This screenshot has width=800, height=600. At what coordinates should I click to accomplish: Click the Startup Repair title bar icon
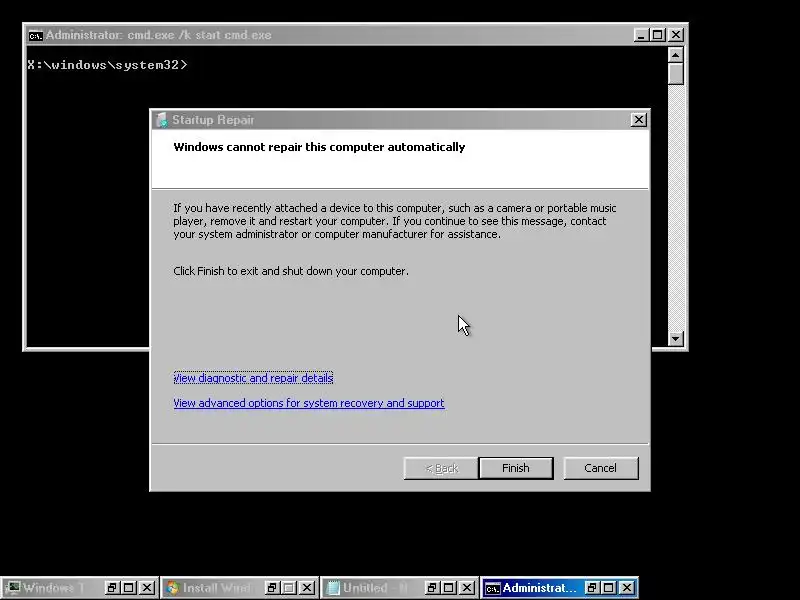click(x=162, y=120)
